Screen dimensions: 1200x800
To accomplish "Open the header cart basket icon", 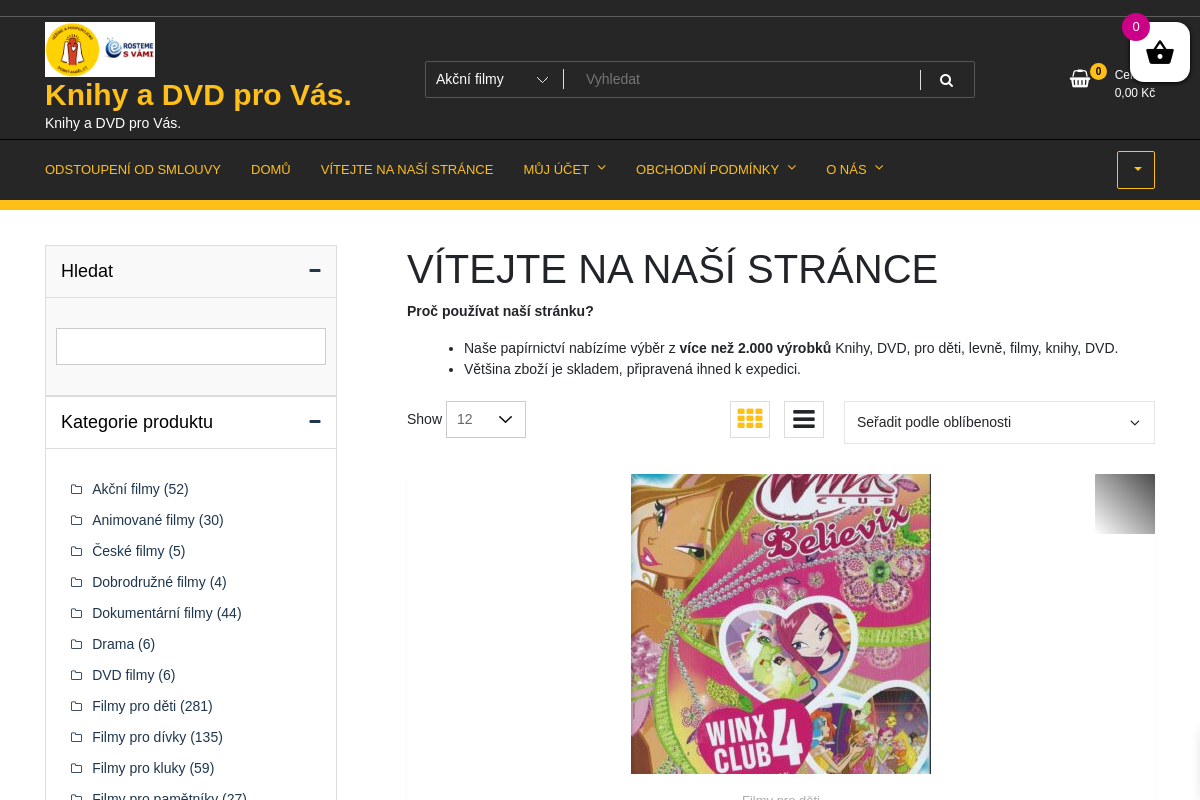I will click(x=1080, y=78).
